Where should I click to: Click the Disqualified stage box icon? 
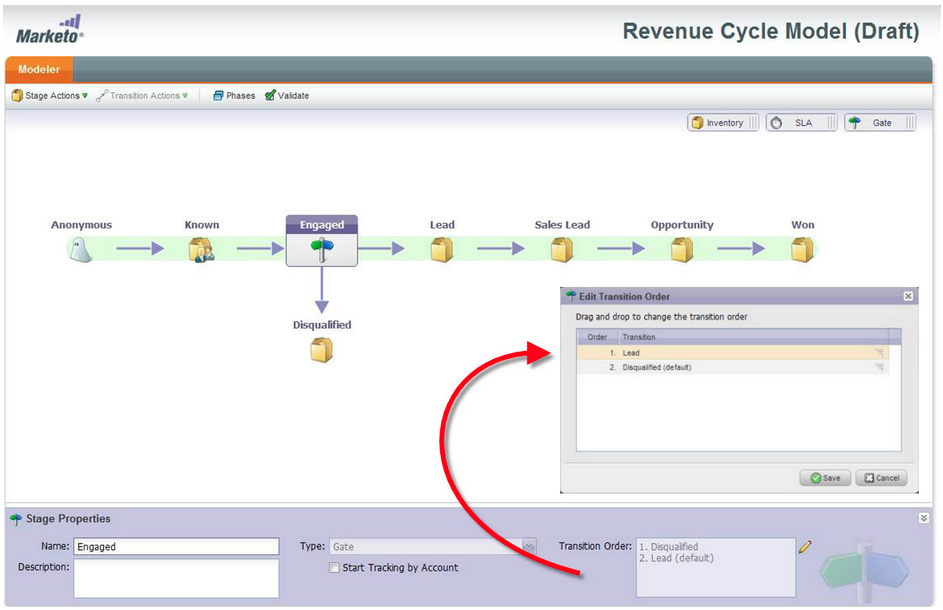coord(322,350)
